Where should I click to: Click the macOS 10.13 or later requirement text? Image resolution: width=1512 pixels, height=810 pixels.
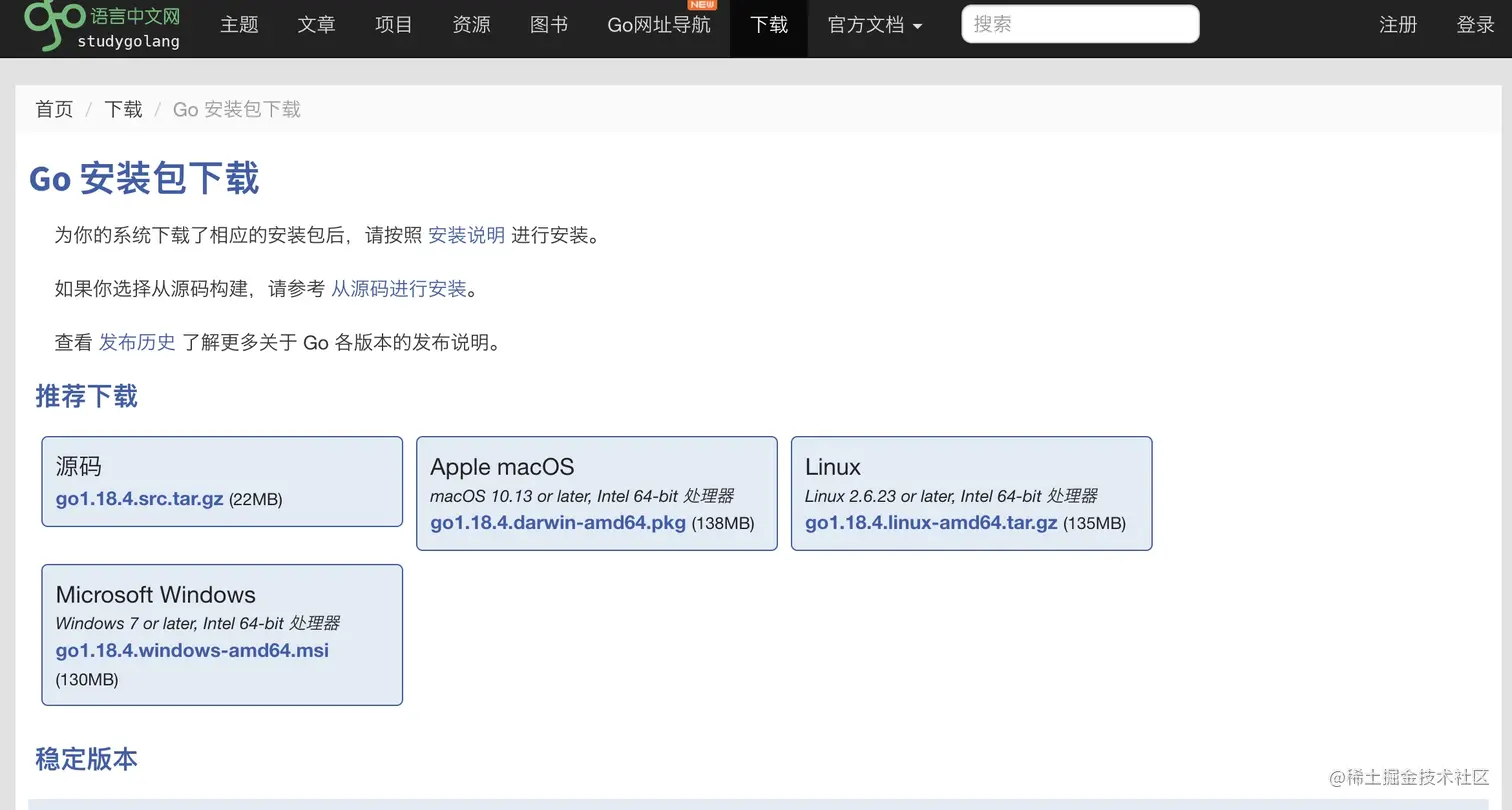582,496
